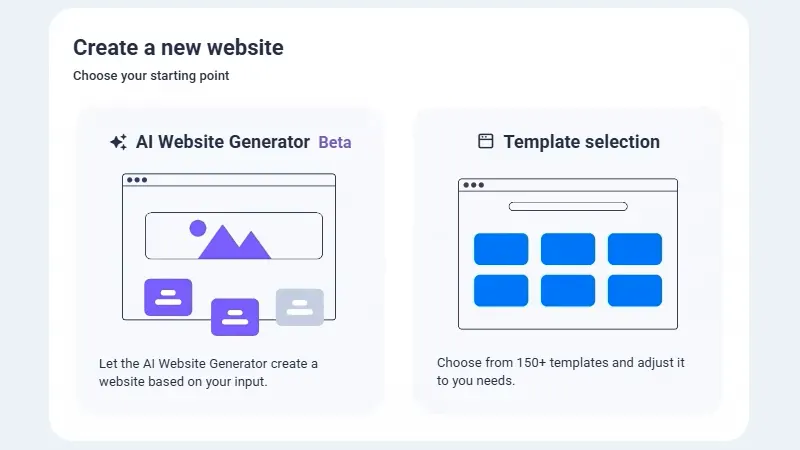This screenshot has height=450, width=800.
Task: Click the template grid illustration
Action: point(567,254)
